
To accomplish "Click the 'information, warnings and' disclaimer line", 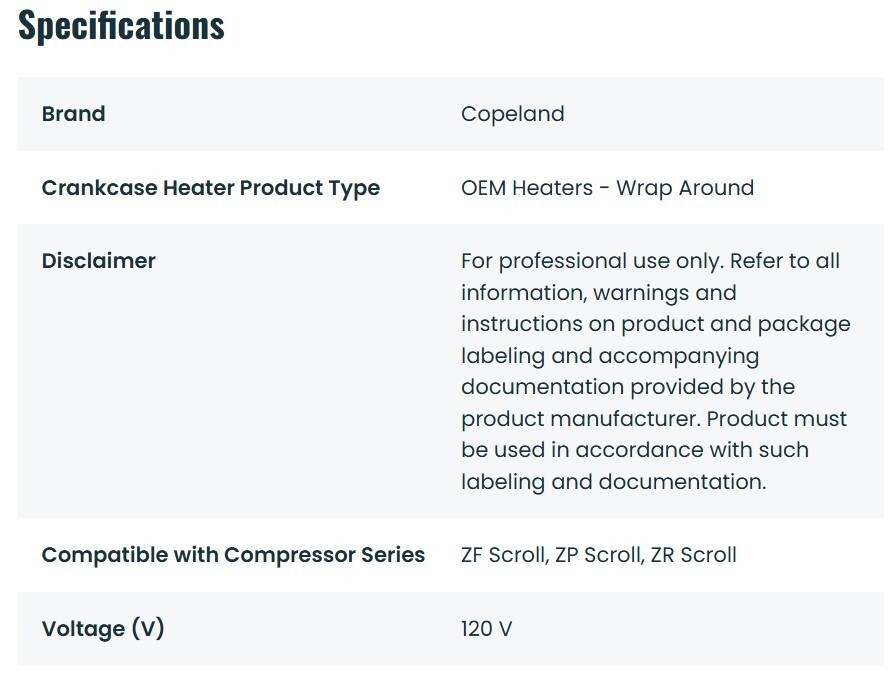I will click(598, 293).
